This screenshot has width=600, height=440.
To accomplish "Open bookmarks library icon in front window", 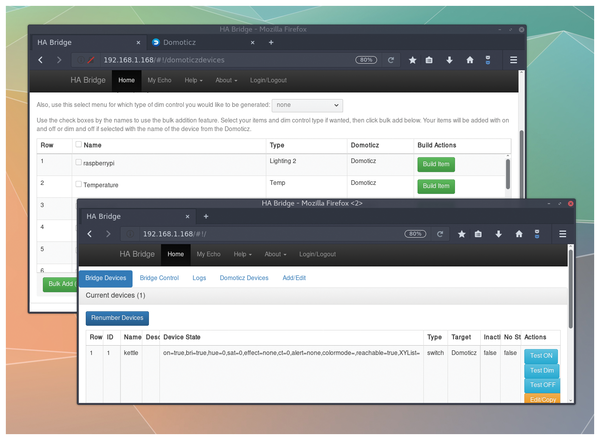I will pyautogui.click(x=478, y=234).
